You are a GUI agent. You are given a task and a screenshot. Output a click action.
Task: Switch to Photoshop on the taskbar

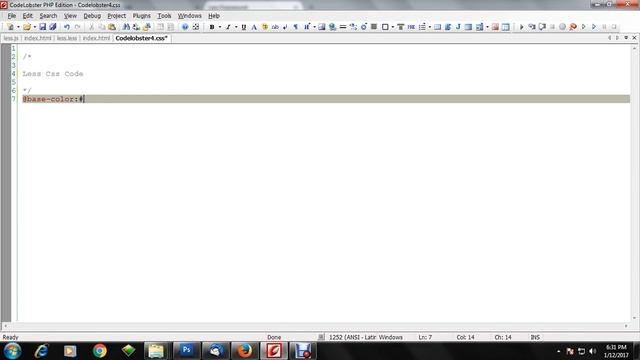[x=187, y=351]
